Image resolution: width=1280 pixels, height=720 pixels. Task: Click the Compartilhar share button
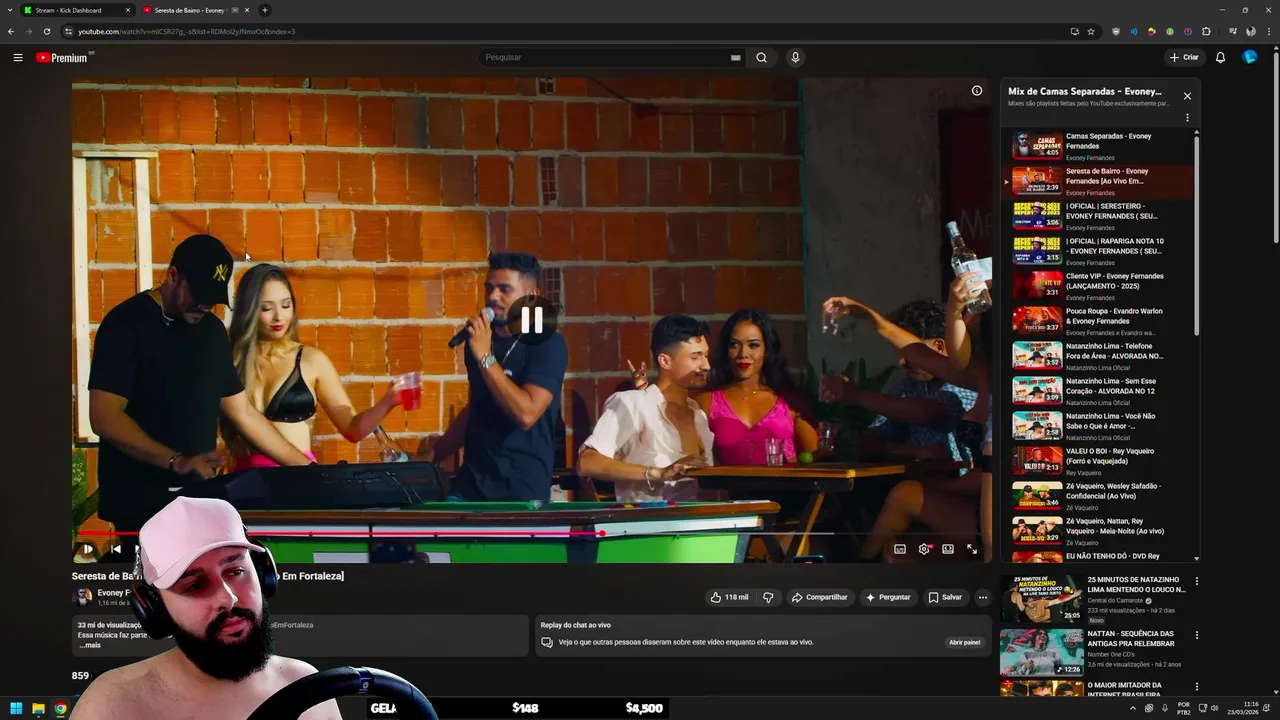tap(819, 597)
